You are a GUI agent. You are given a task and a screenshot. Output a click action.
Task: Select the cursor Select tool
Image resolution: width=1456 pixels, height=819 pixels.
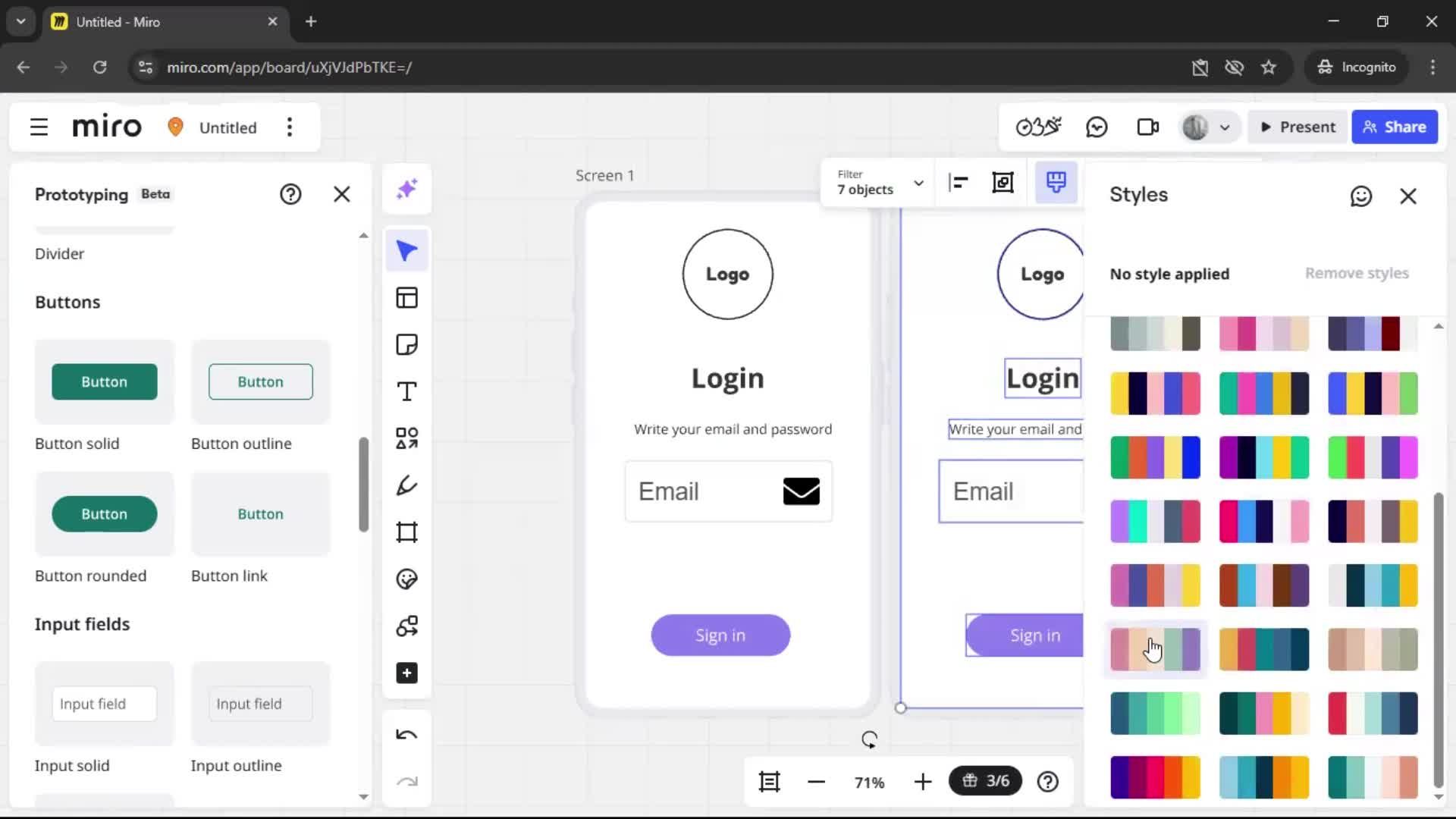[407, 250]
